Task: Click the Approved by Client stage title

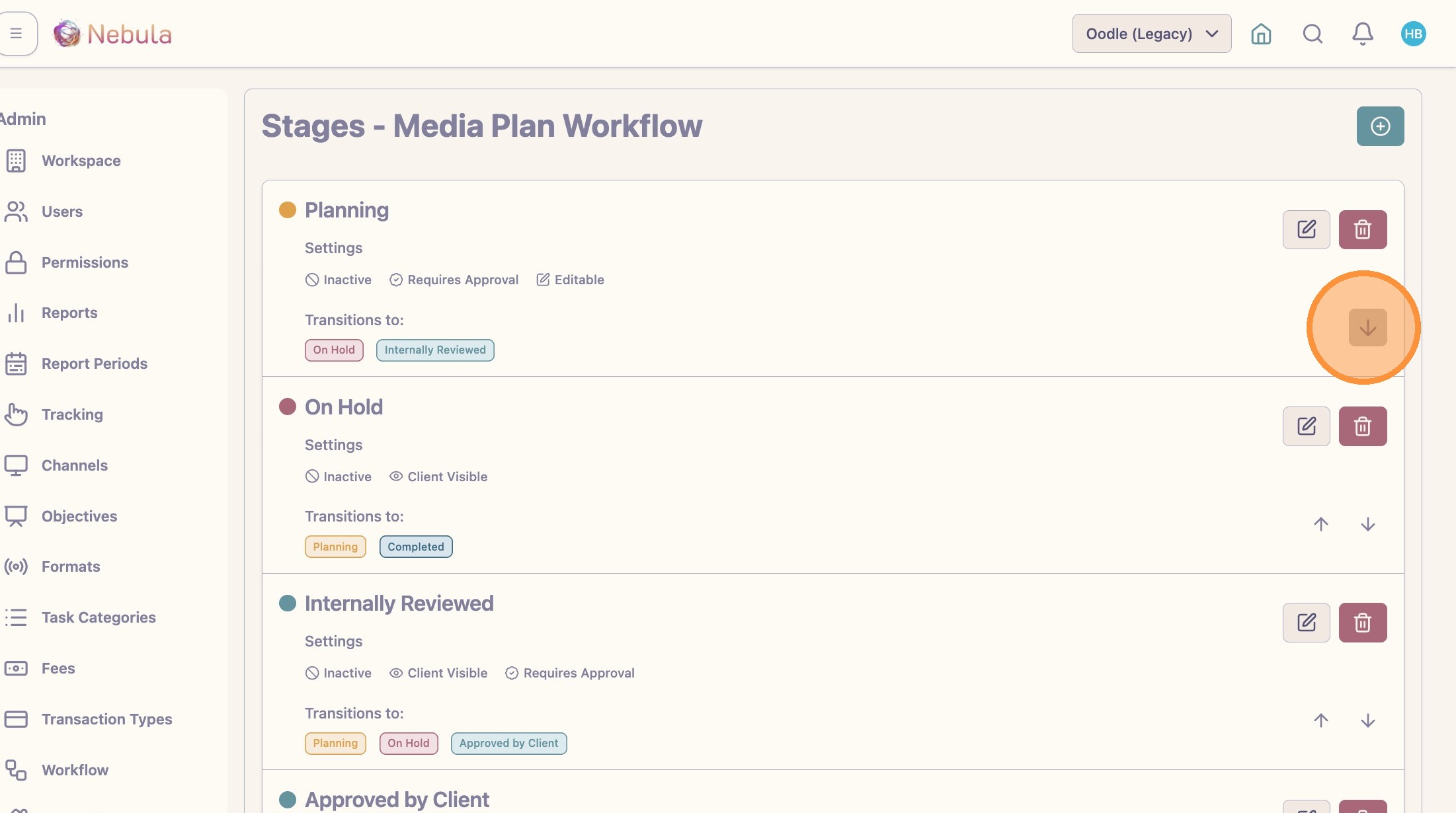Action: tap(397, 799)
